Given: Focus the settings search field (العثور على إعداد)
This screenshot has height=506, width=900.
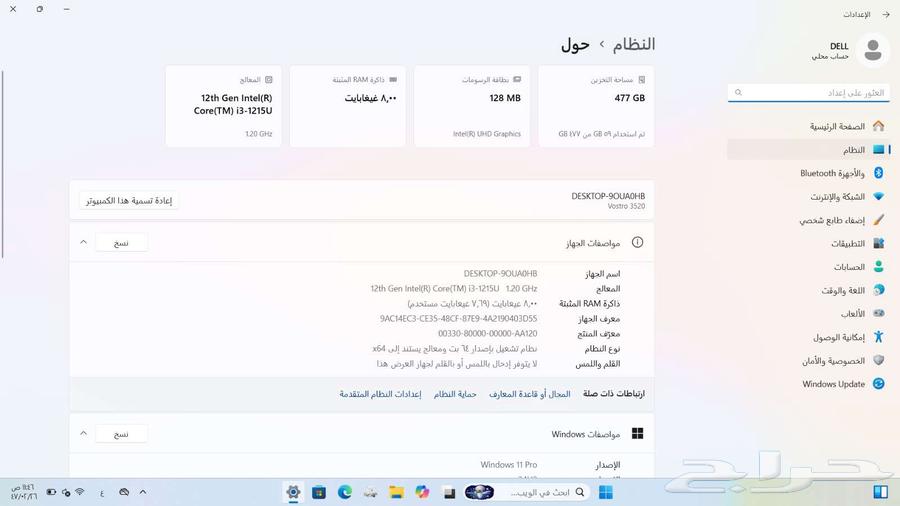Looking at the screenshot, I should (x=809, y=92).
